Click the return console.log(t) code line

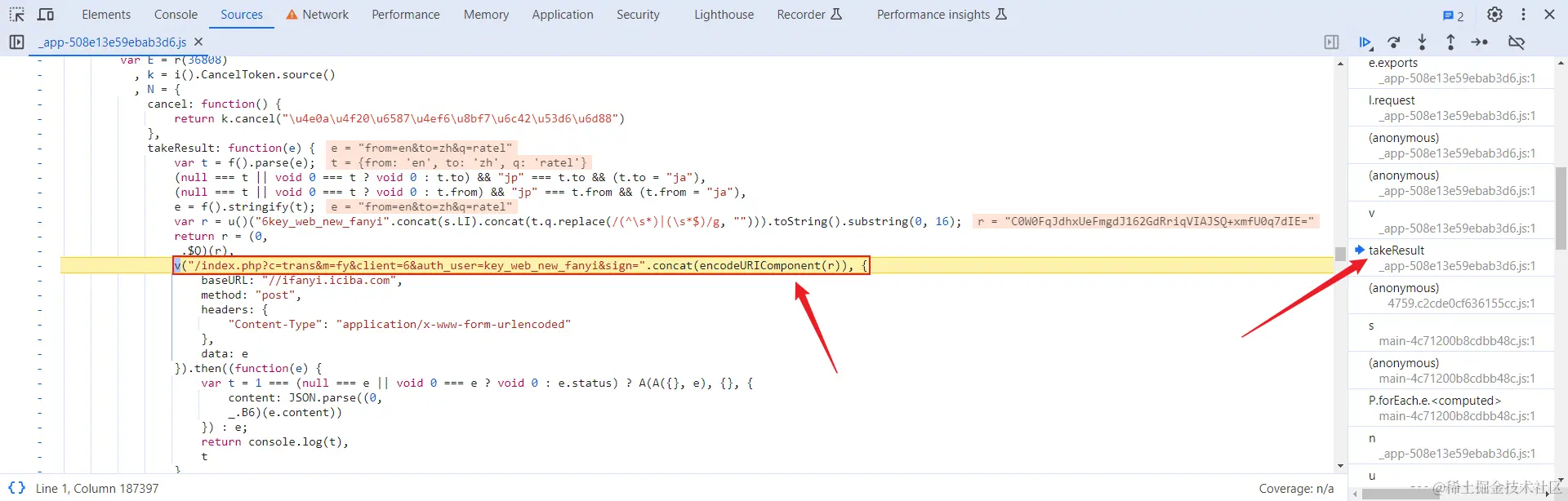pyautogui.click(x=275, y=441)
